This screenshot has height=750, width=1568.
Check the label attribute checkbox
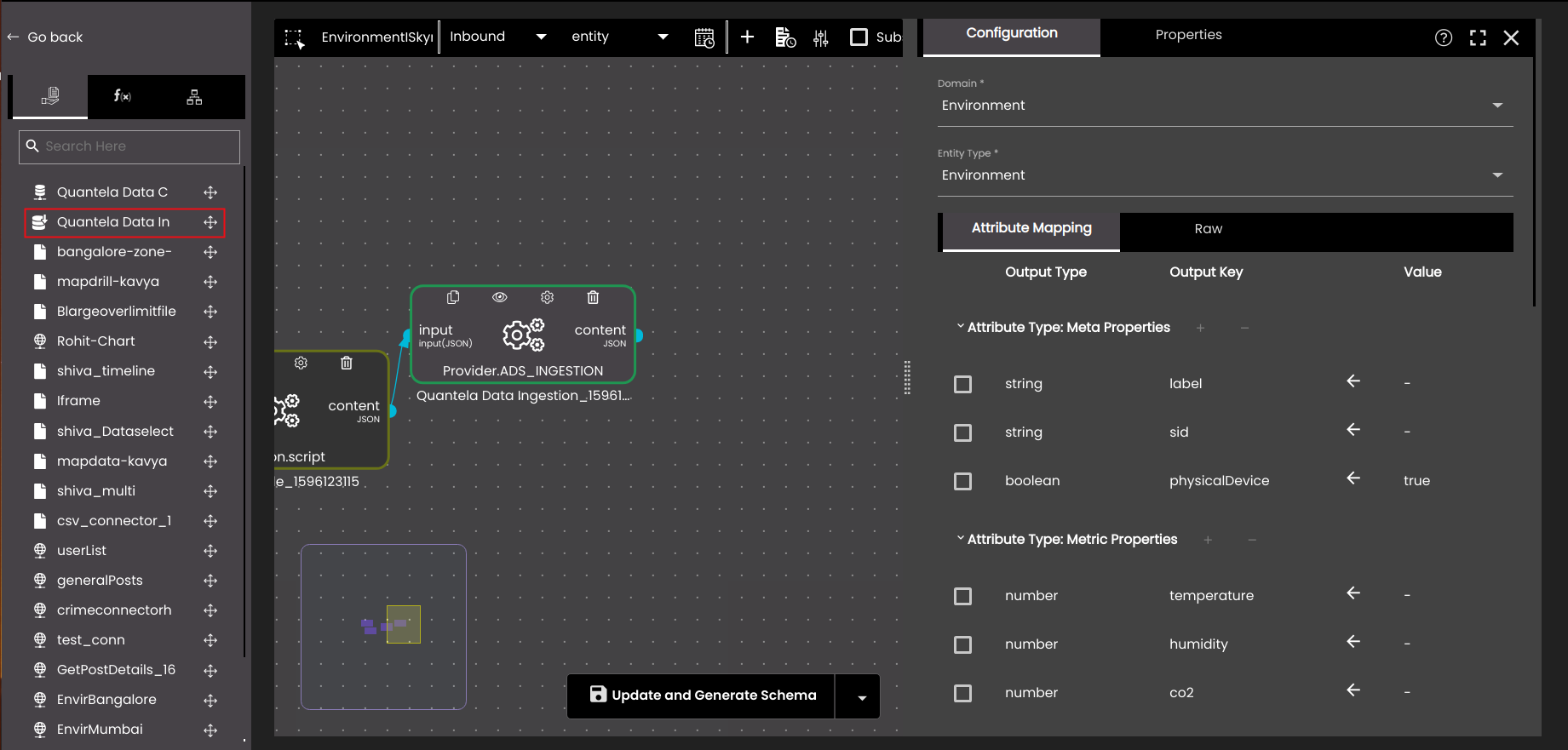pos(963,384)
